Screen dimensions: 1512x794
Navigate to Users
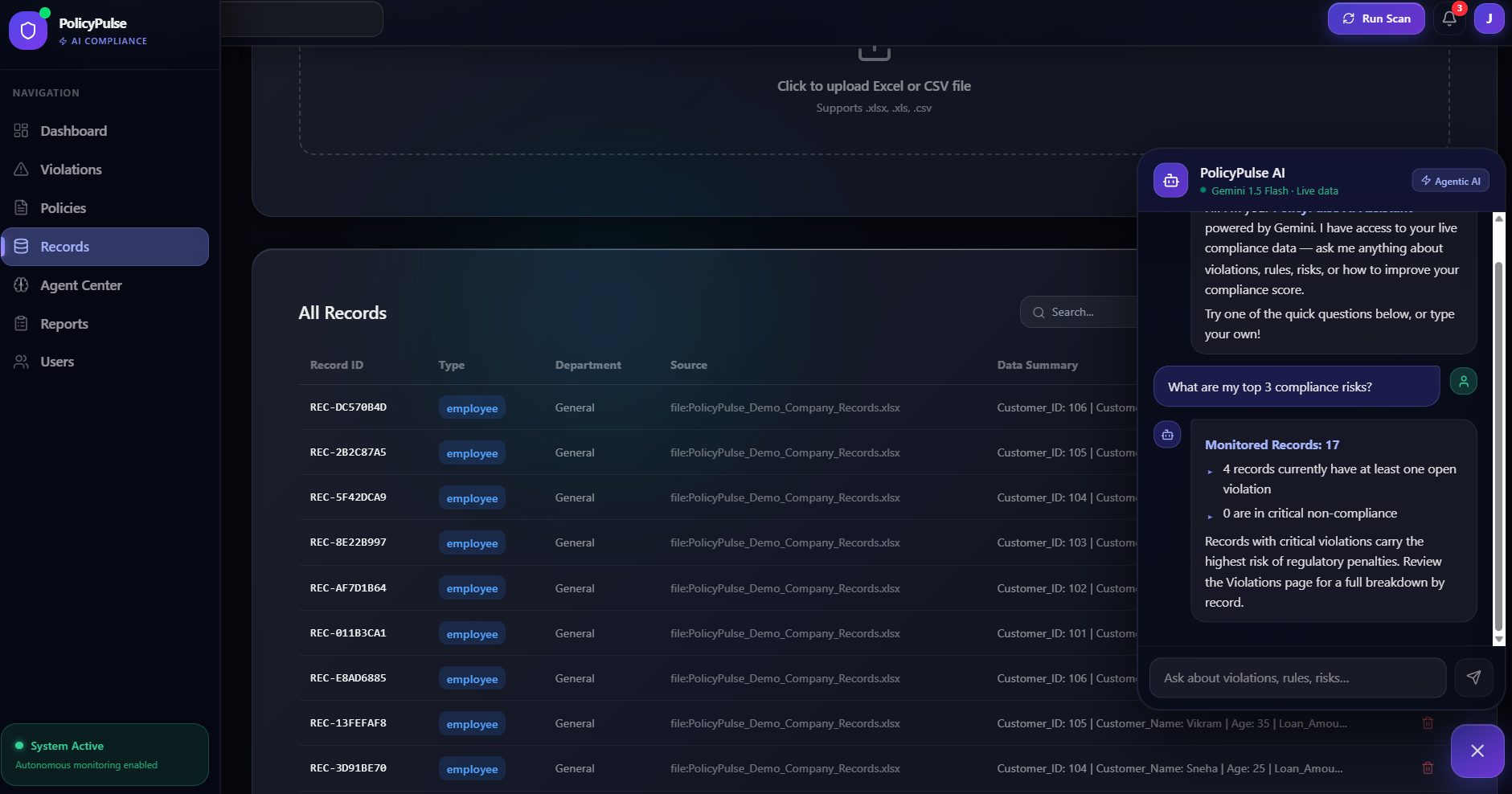[x=105, y=362]
